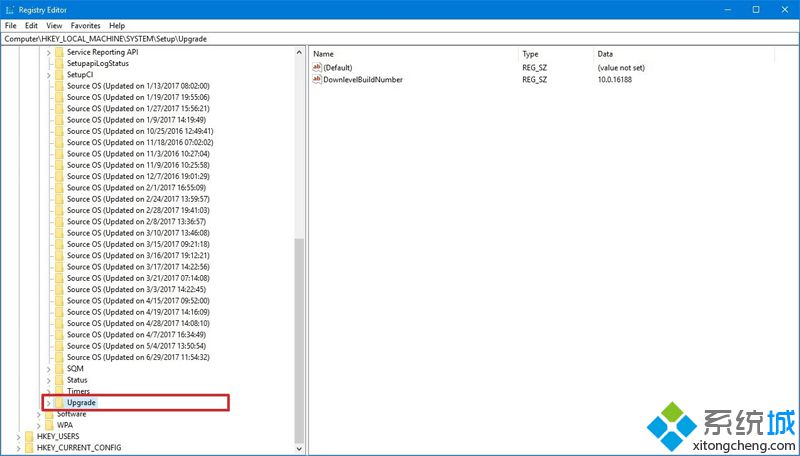Click the Status folder icon
Viewport: 800px width, 456px height.
[59, 380]
